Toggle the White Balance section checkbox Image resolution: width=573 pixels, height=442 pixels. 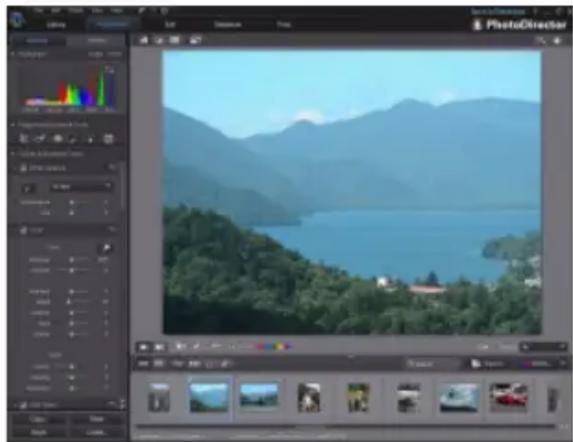(23, 168)
